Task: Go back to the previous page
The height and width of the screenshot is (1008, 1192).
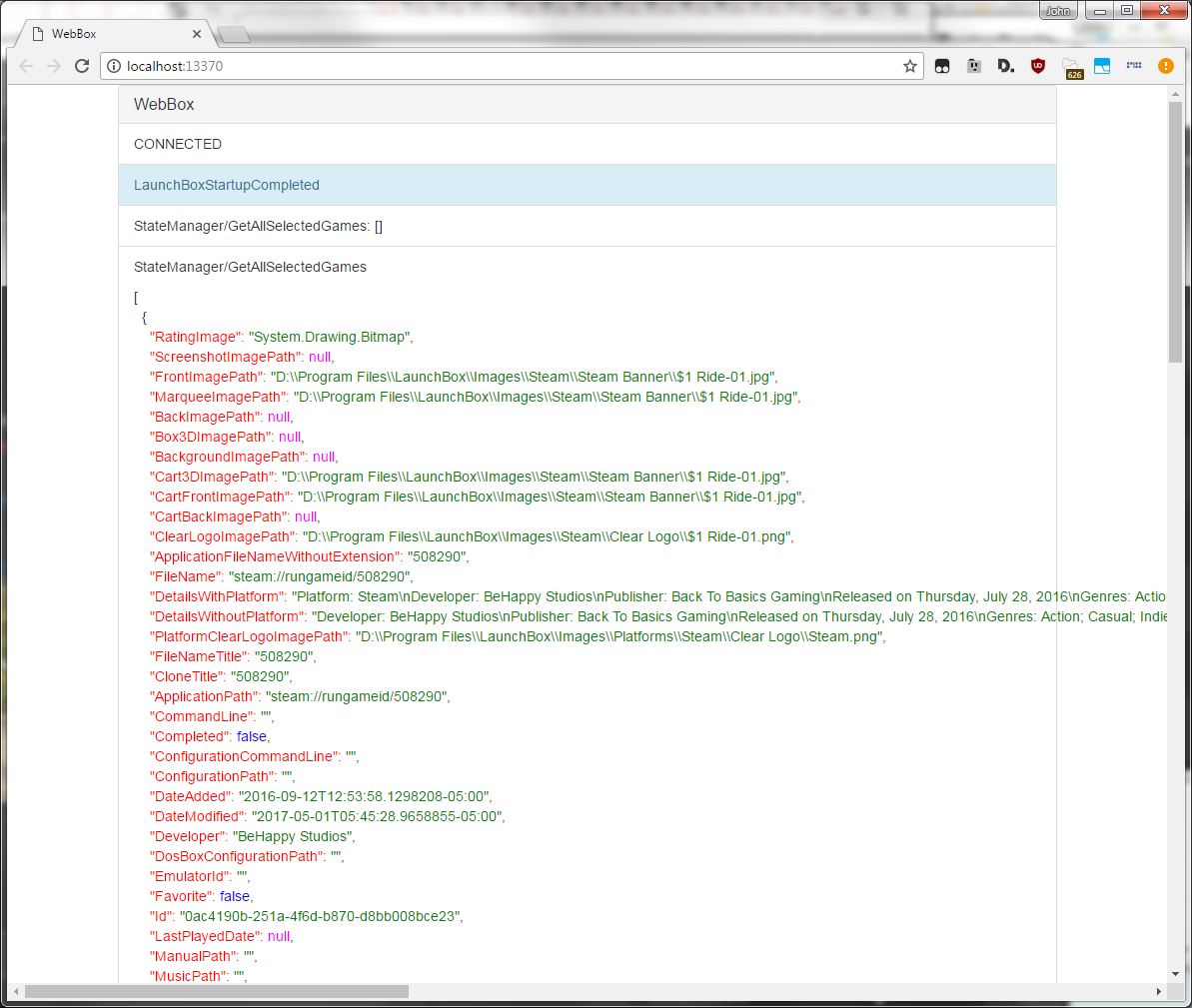Action: tap(26, 66)
